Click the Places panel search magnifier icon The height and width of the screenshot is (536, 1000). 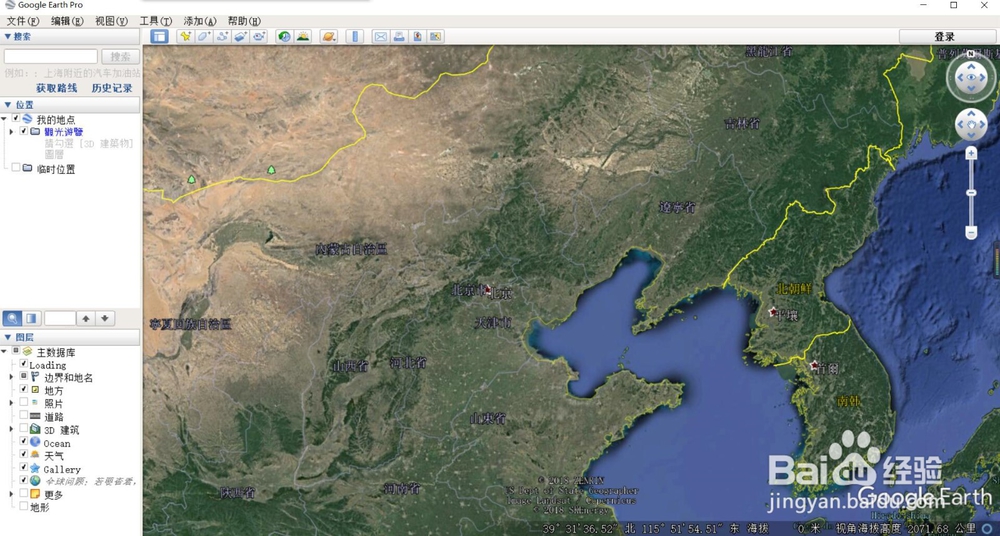coord(12,318)
